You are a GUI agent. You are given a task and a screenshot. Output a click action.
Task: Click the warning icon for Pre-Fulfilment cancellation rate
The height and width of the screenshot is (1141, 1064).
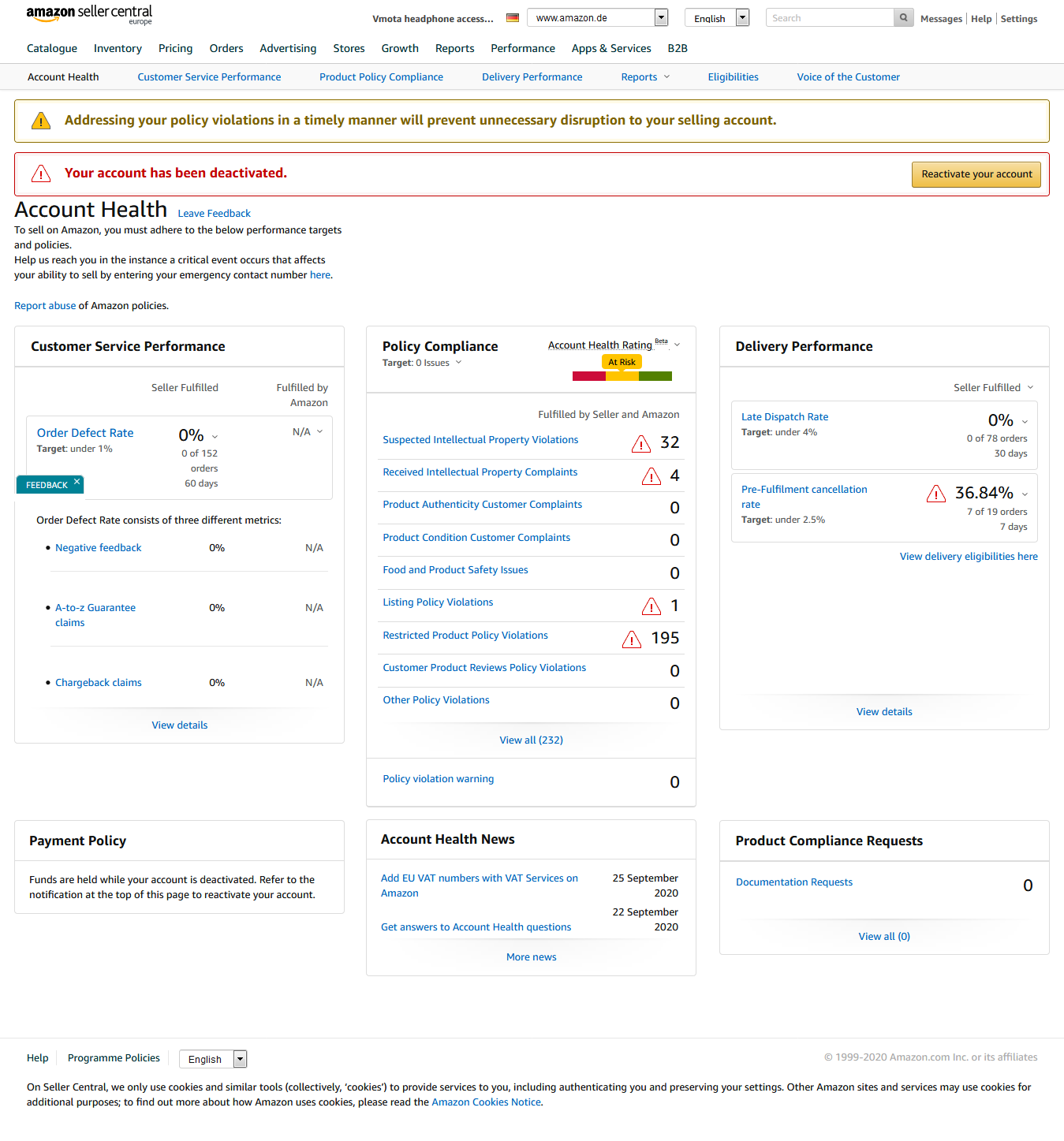point(936,494)
